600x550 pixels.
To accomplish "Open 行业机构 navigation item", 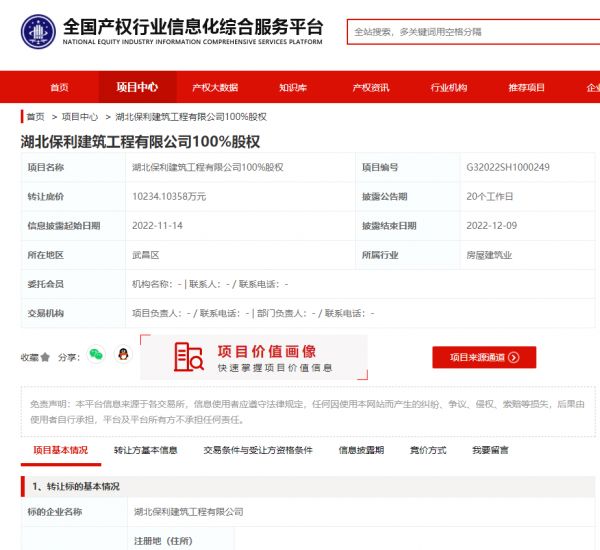I will 449,88.
